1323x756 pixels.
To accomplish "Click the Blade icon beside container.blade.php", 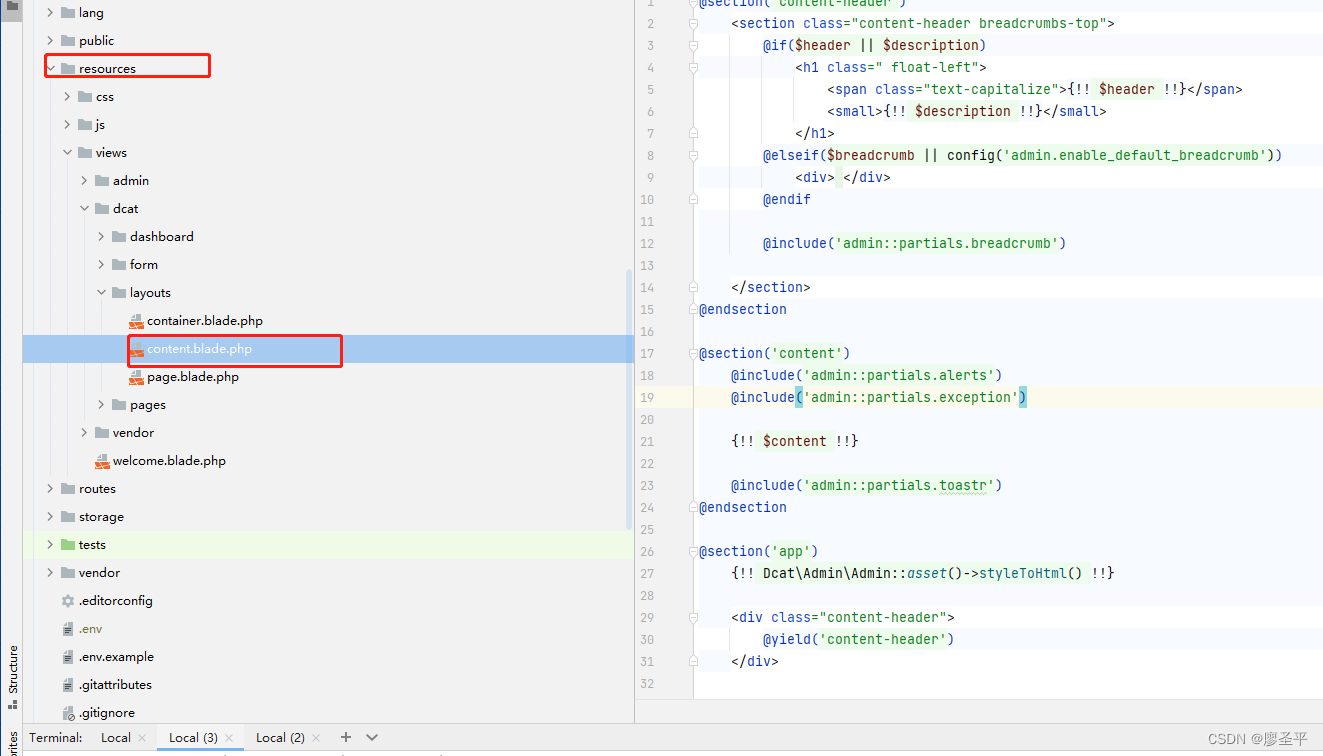I will 137,320.
